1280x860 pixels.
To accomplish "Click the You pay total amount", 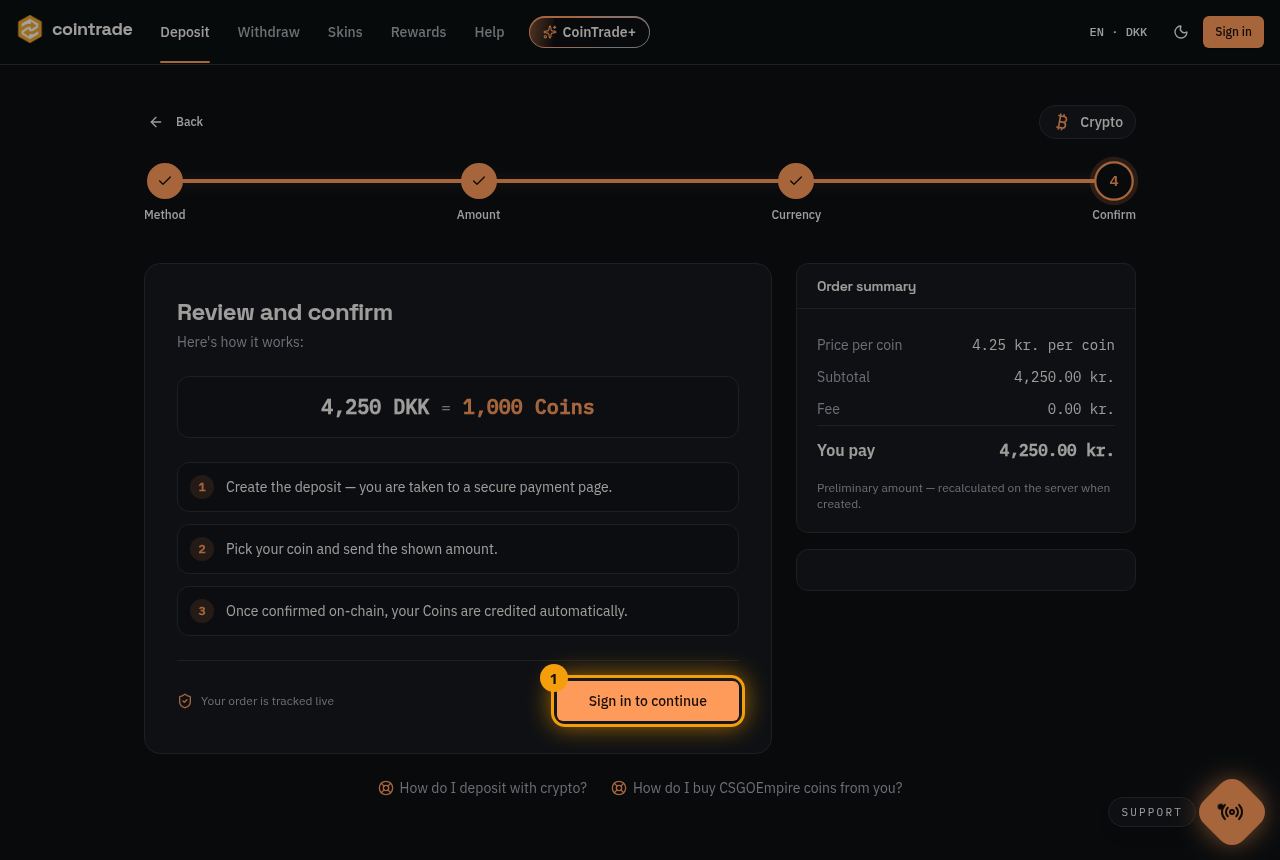I will [1057, 451].
